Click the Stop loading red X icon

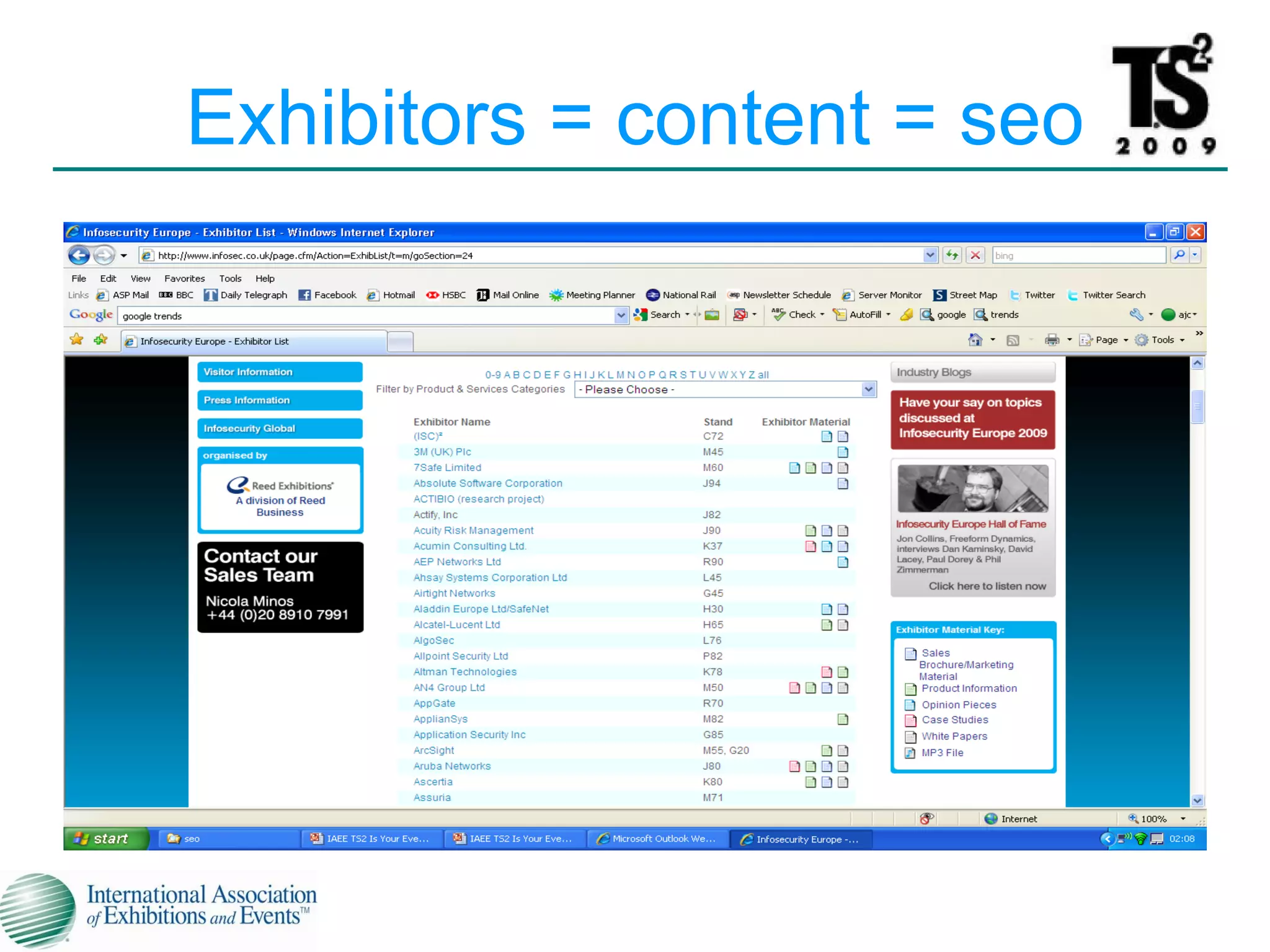point(975,255)
